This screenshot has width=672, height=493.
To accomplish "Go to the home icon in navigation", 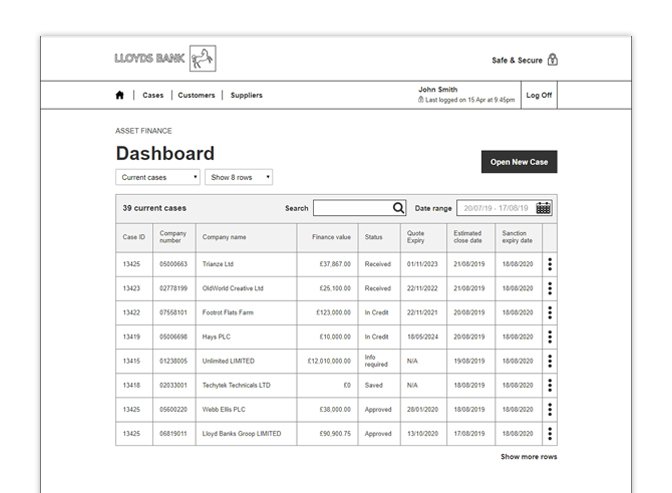I will (120, 95).
